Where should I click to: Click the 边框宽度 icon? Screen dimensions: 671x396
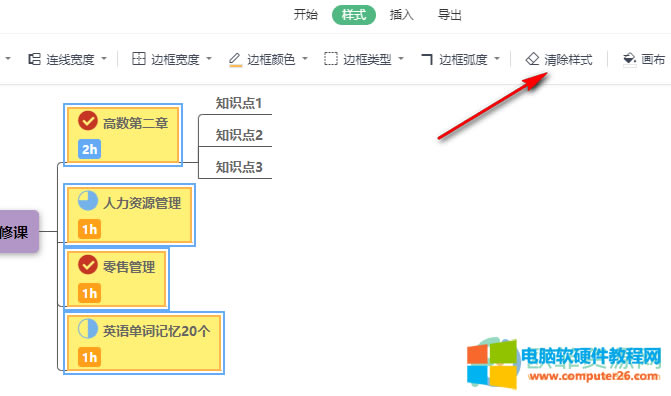click(x=139, y=59)
